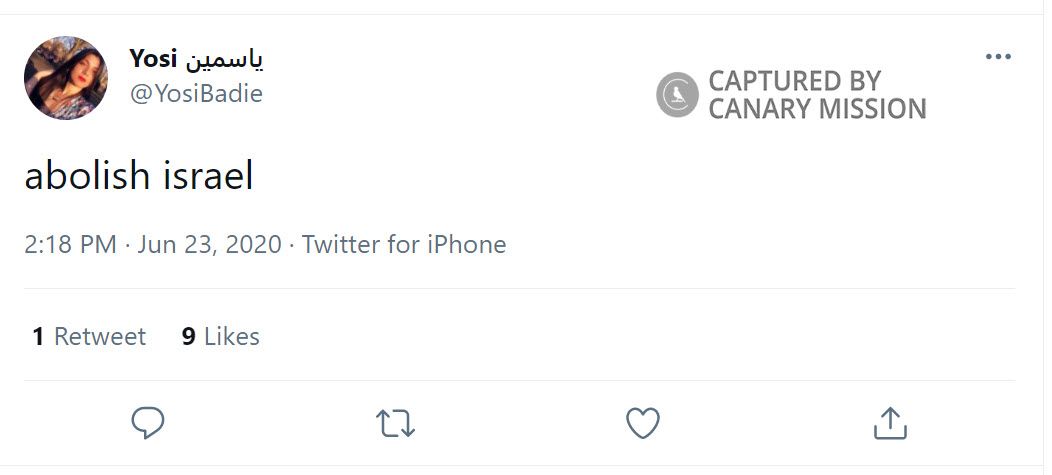Screen dimensions: 1052x475
Task: Retweet this post using the arrows icon
Action: click(396, 423)
